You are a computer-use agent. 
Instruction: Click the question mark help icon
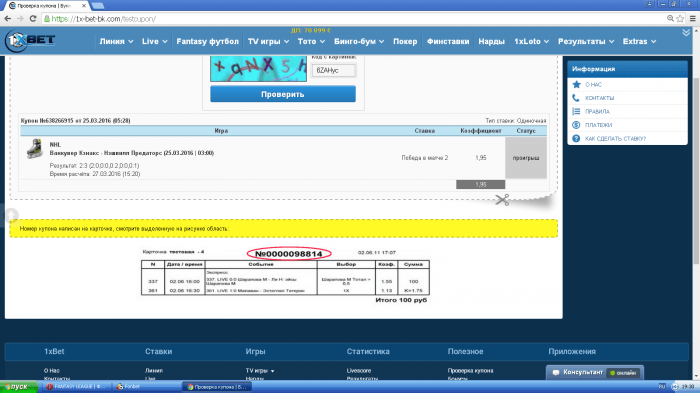click(576, 138)
